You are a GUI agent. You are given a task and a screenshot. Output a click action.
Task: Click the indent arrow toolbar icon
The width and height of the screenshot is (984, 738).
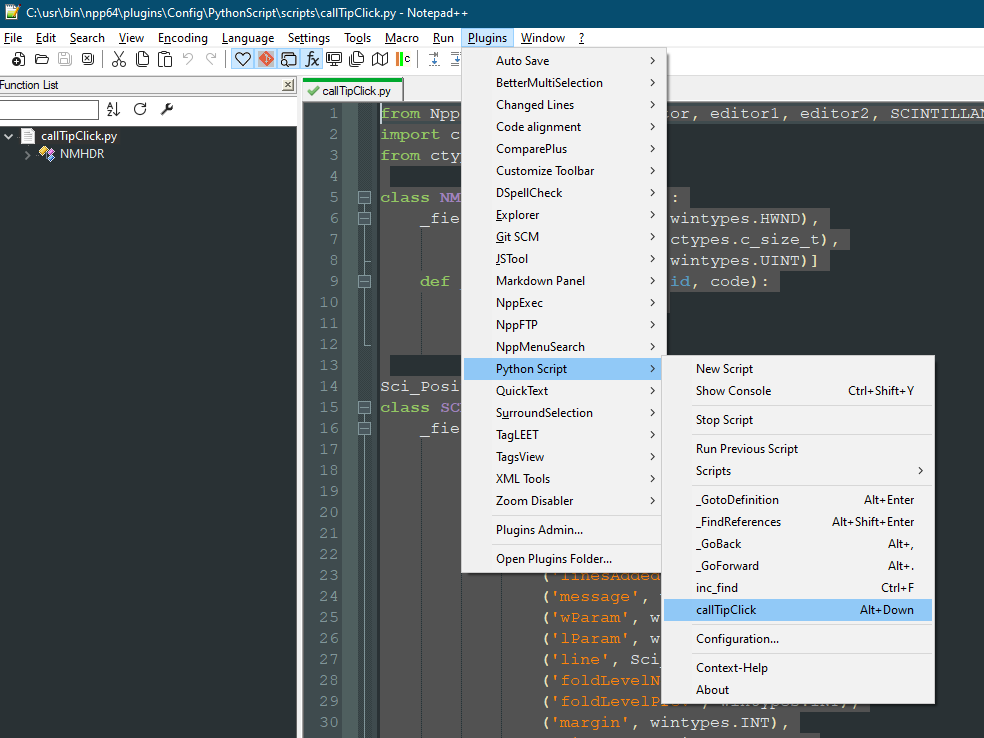434,60
